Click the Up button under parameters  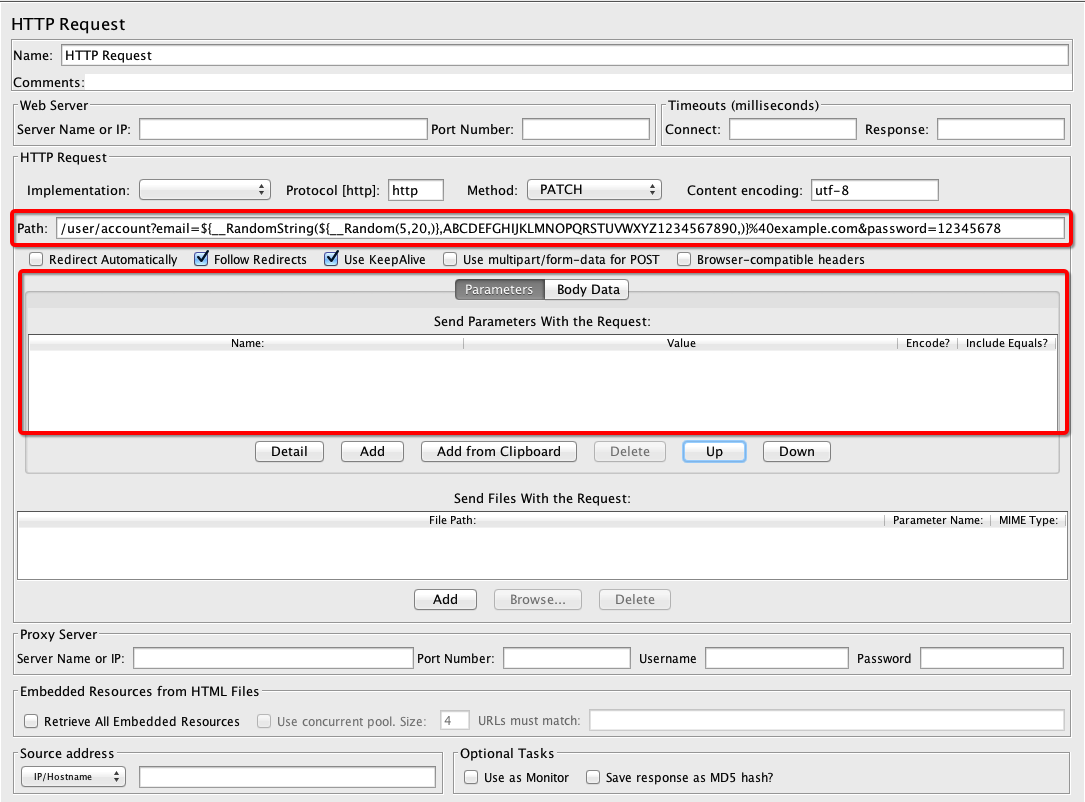click(x=714, y=452)
